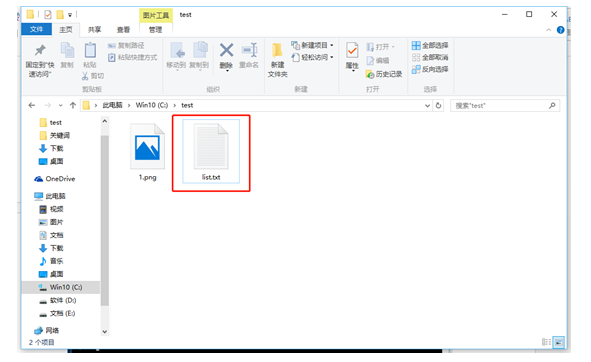The width and height of the screenshot is (591, 362).
Task: Click Invert selection (反向选择) option
Action: [430, 69]
